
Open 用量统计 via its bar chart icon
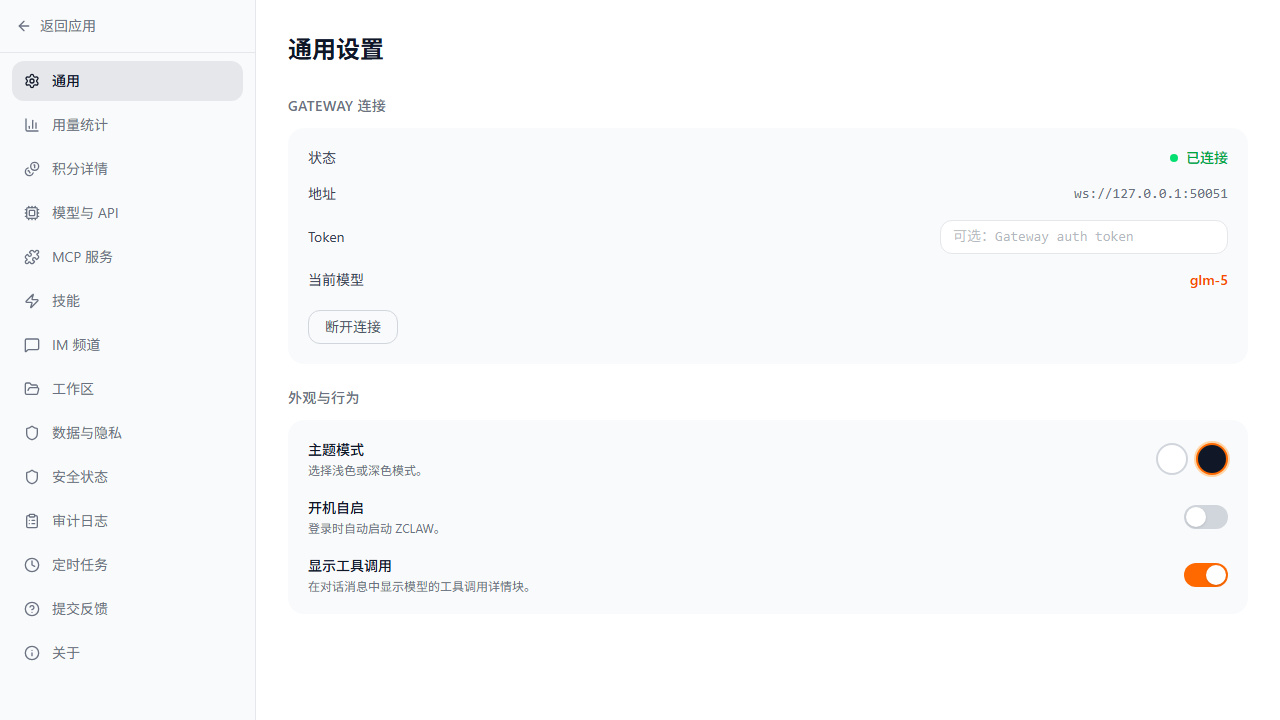tap(32, 125)
